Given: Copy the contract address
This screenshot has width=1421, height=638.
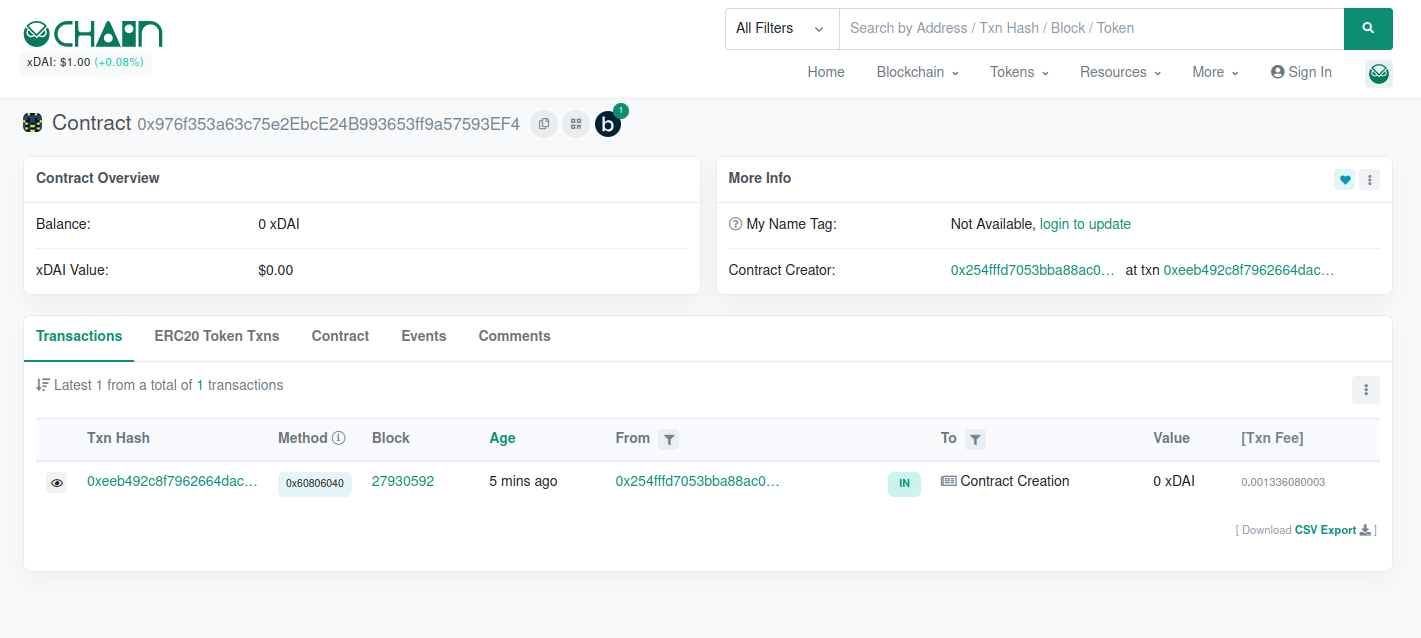Looking at the screenshot, I should (x=543, y=123).
